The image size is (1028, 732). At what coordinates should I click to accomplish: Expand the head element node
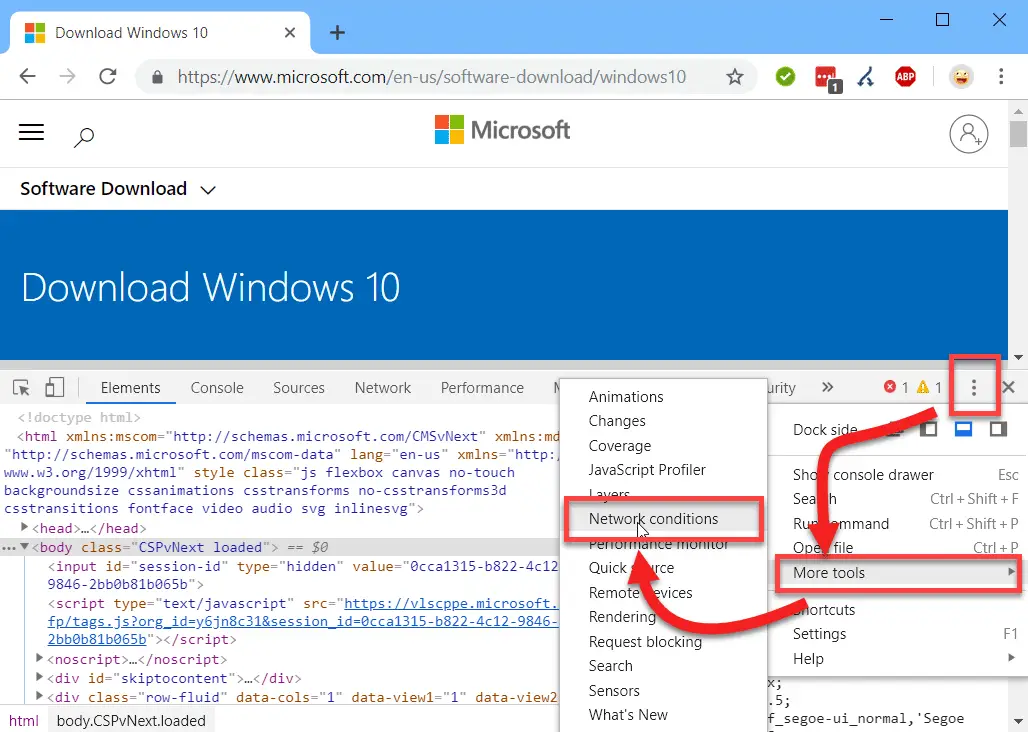click(24, 527)
